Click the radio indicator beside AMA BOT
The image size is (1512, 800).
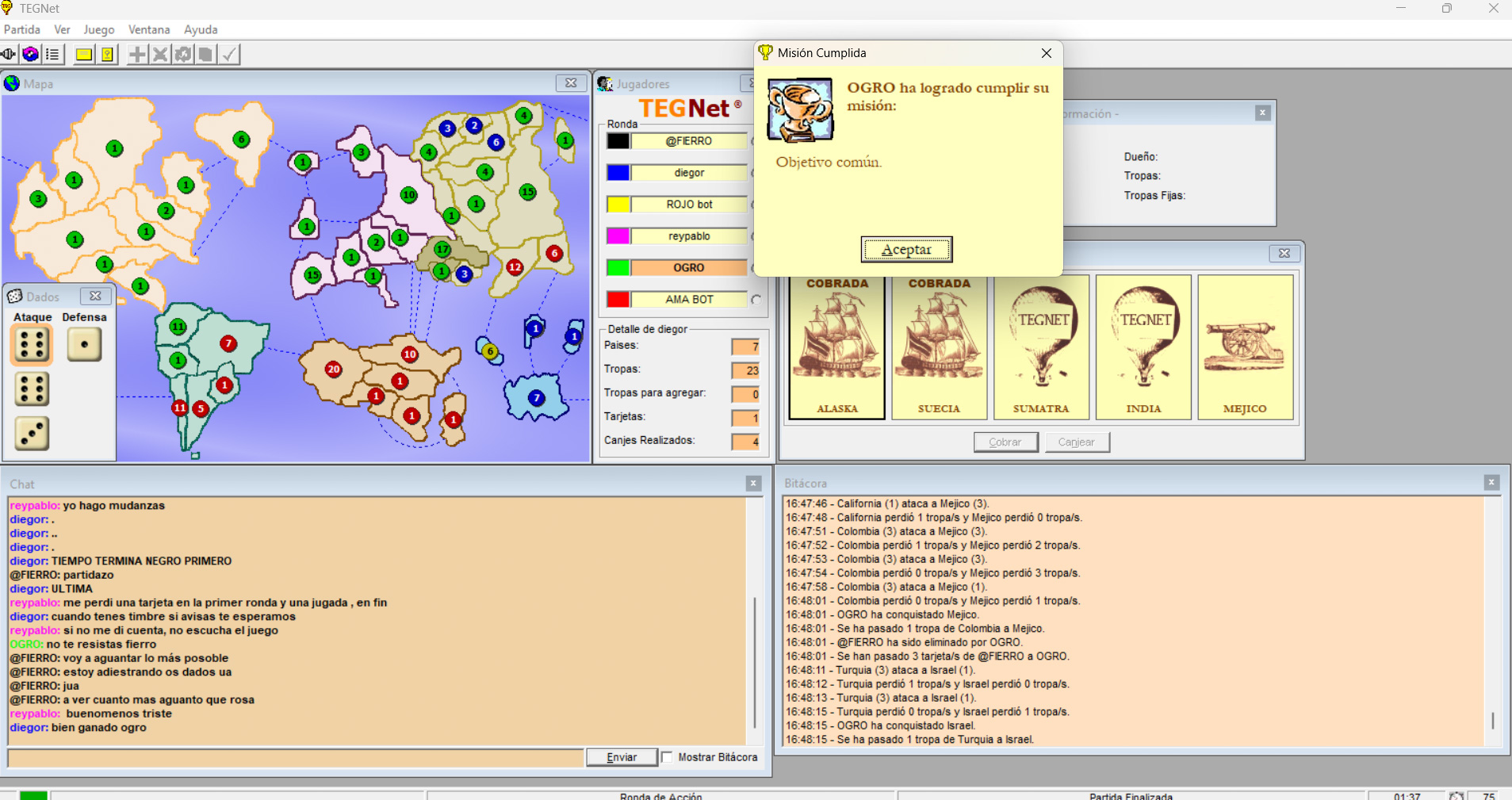pos(756,300)
